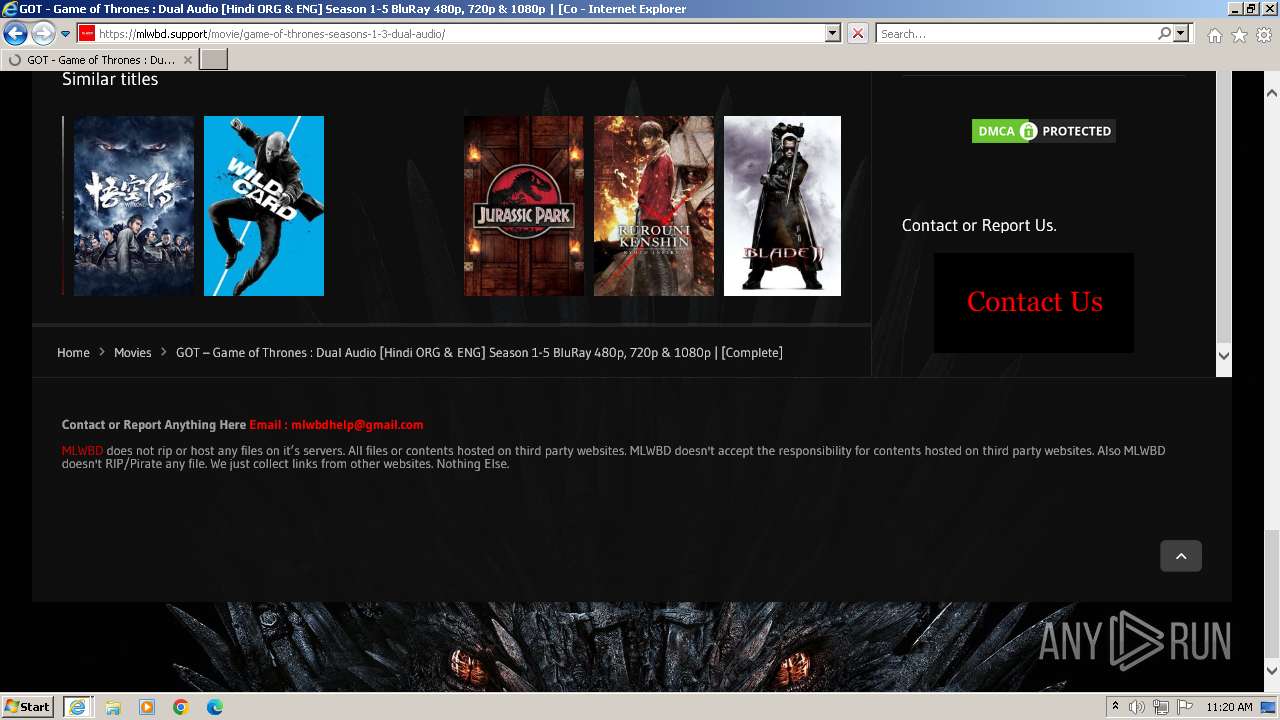
Task: Launch Google Chrome from the taskbar
Action: pos(181,707)
